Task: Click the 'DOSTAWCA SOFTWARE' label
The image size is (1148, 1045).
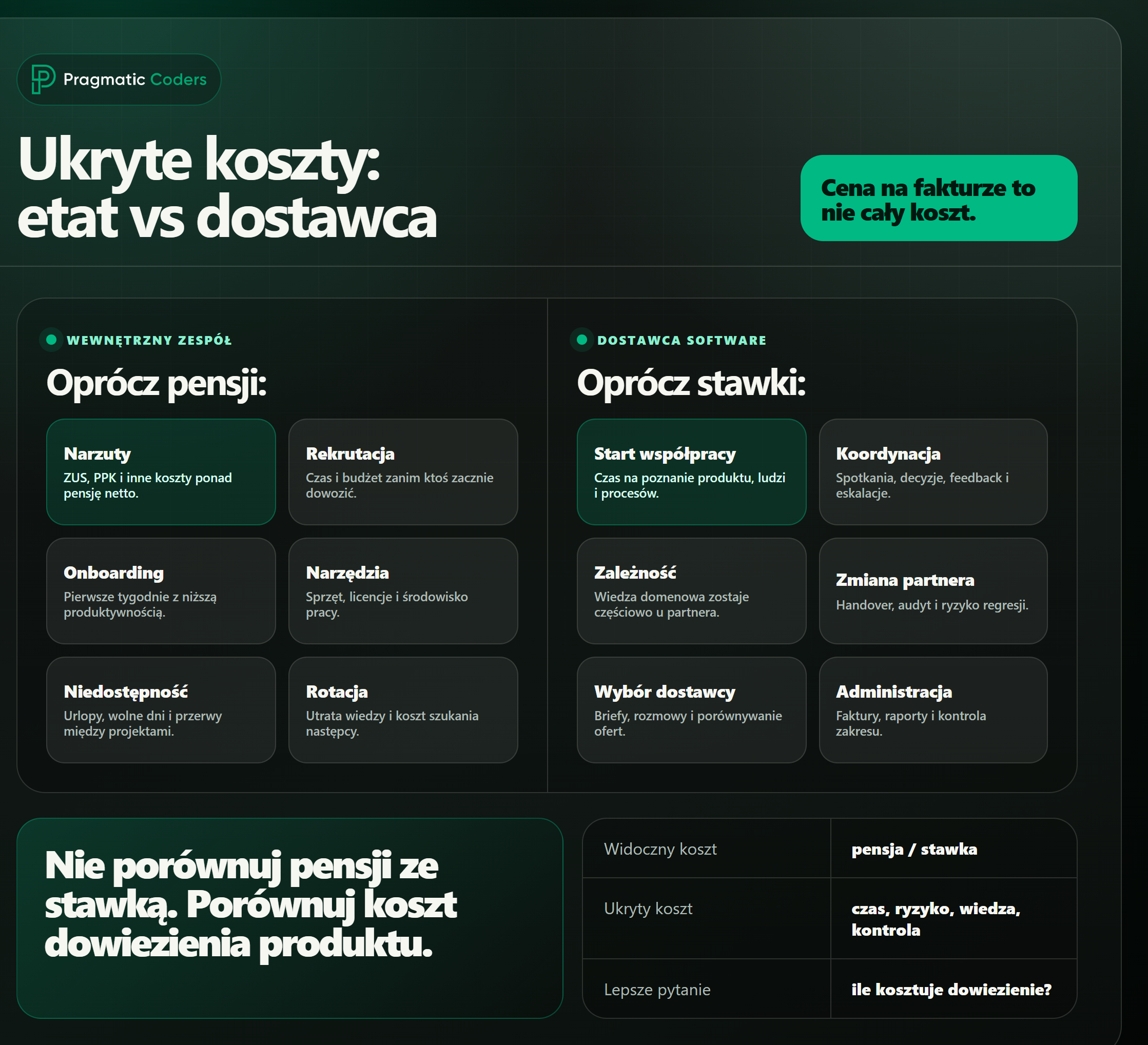Action: coord(682,340)
